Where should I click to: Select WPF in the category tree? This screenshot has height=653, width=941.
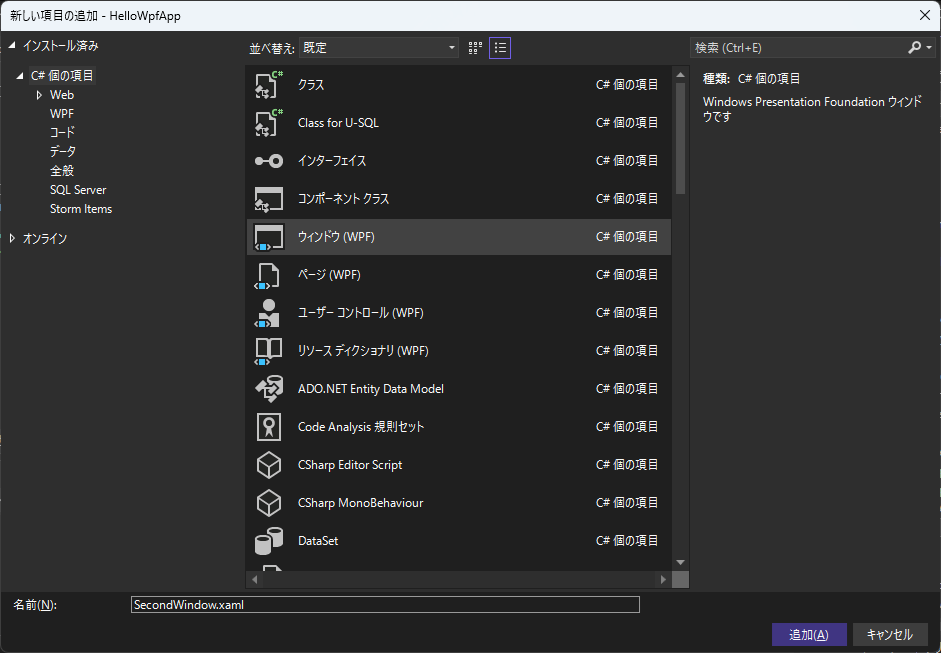click(62, 114)
